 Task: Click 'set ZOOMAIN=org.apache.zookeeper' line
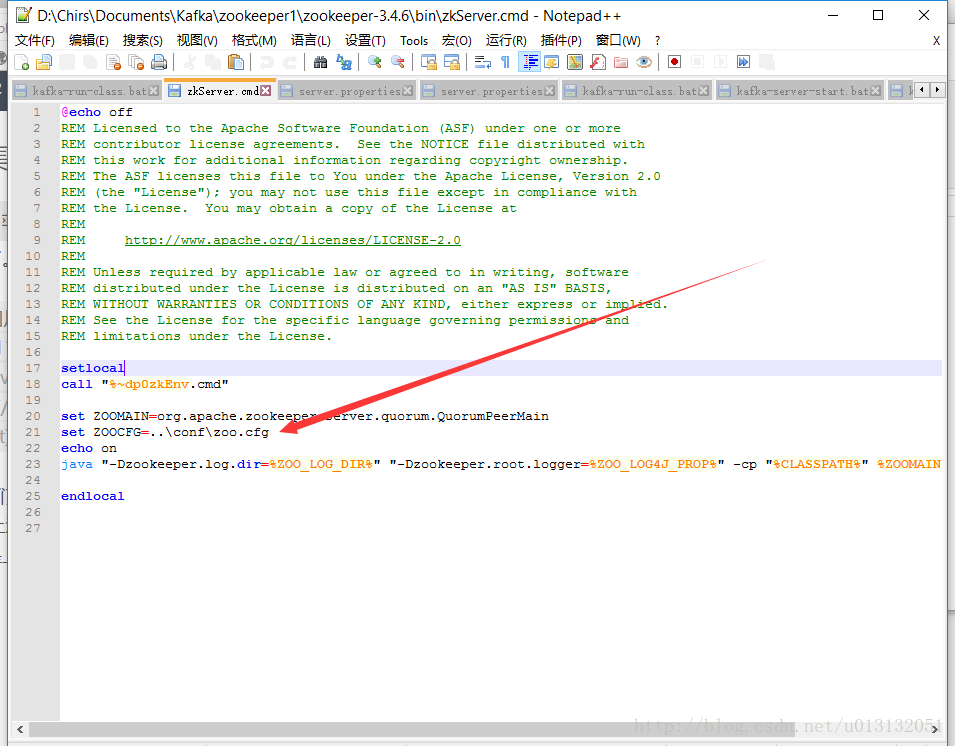pos(305,416)
